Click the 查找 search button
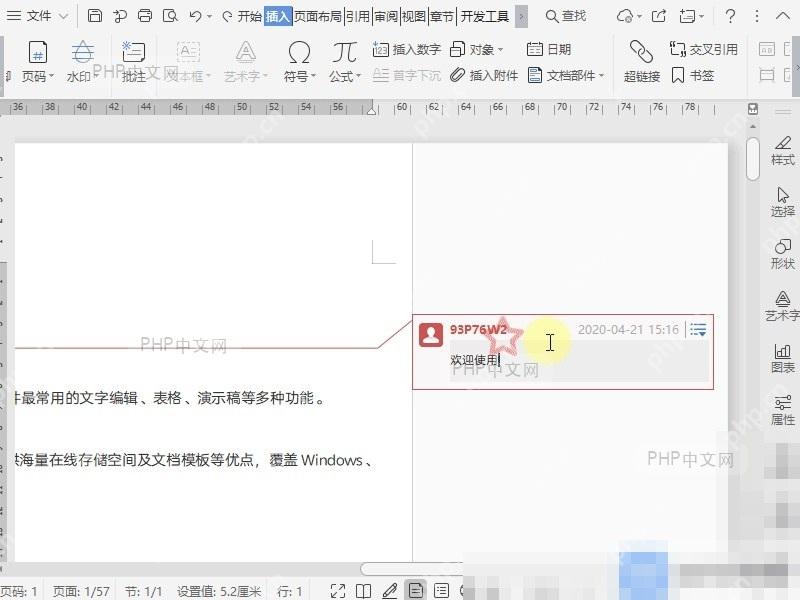This screenshot has height=600, width=800. (565, 16)
